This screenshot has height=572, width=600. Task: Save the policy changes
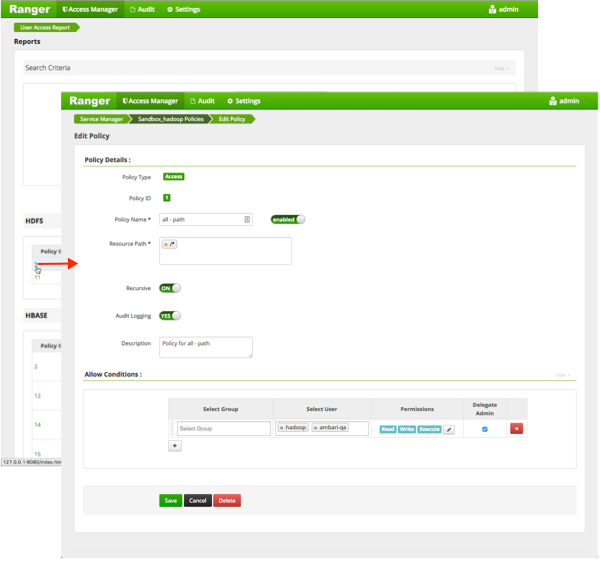click(x=170, y=500)
